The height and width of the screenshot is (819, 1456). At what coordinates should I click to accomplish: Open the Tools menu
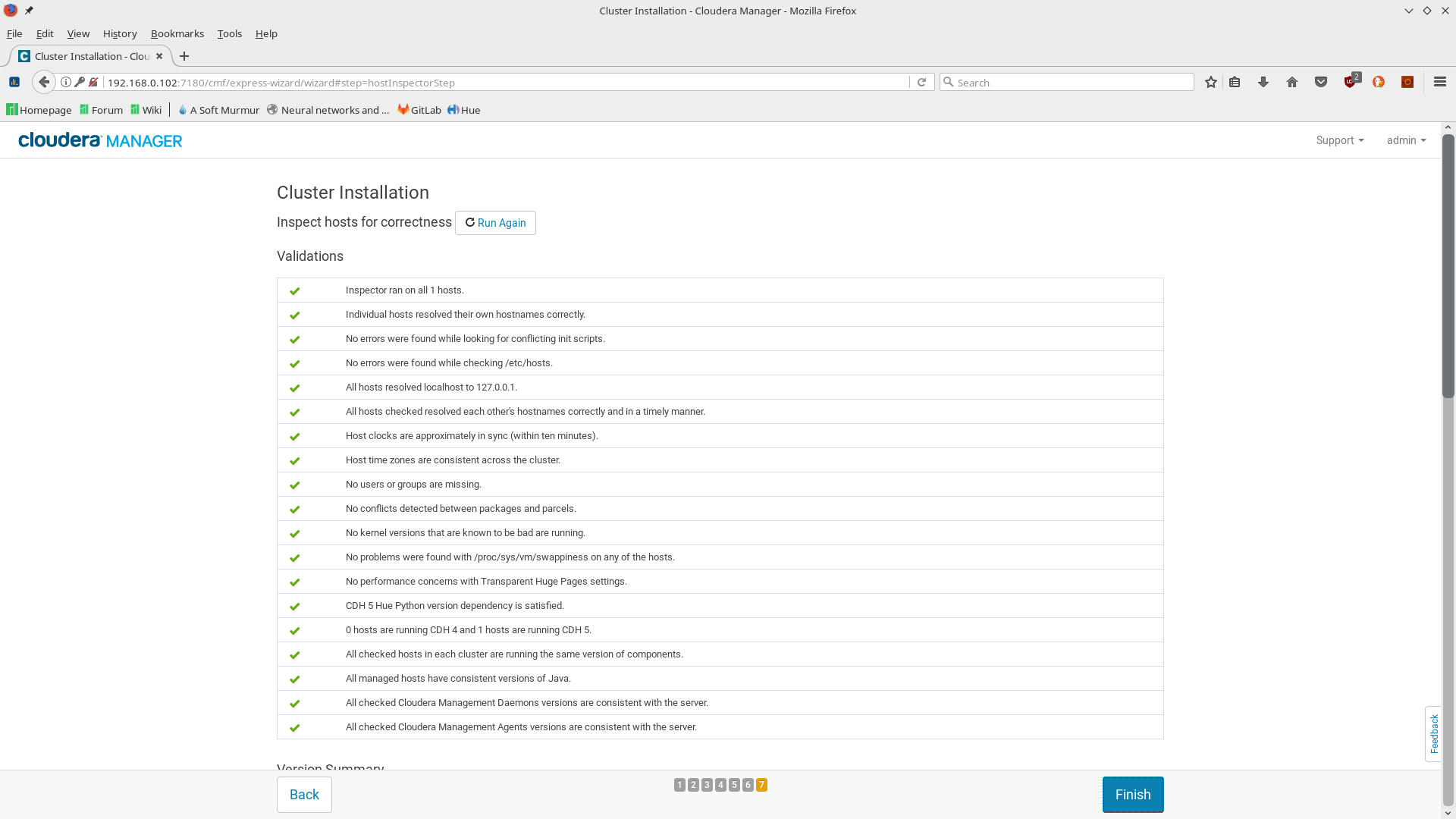[x=230, y=33]
